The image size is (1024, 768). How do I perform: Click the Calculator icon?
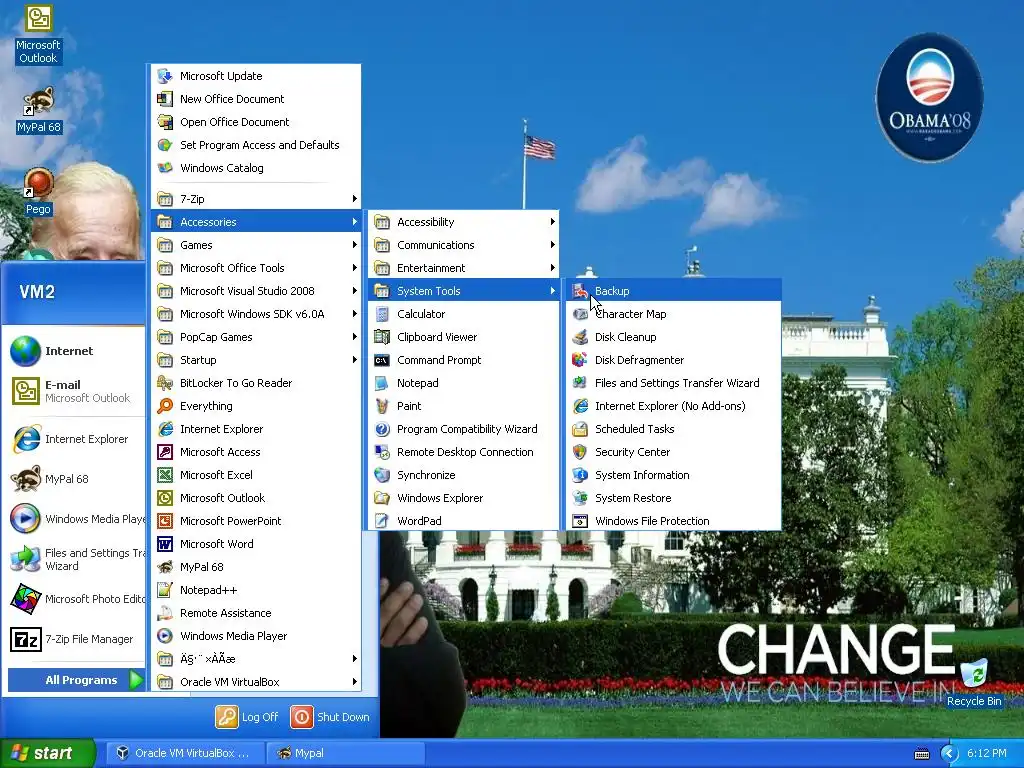(382, 314)
